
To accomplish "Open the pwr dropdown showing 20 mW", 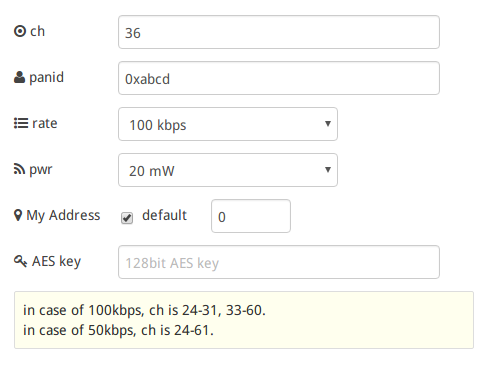I will tap(228, 170).
